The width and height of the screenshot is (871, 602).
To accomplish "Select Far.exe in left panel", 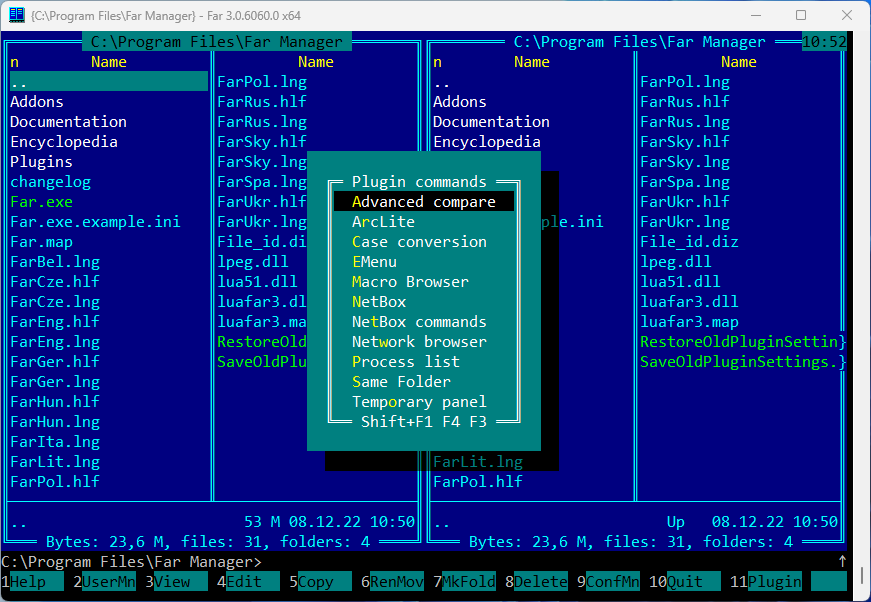I will pos(41,202).
